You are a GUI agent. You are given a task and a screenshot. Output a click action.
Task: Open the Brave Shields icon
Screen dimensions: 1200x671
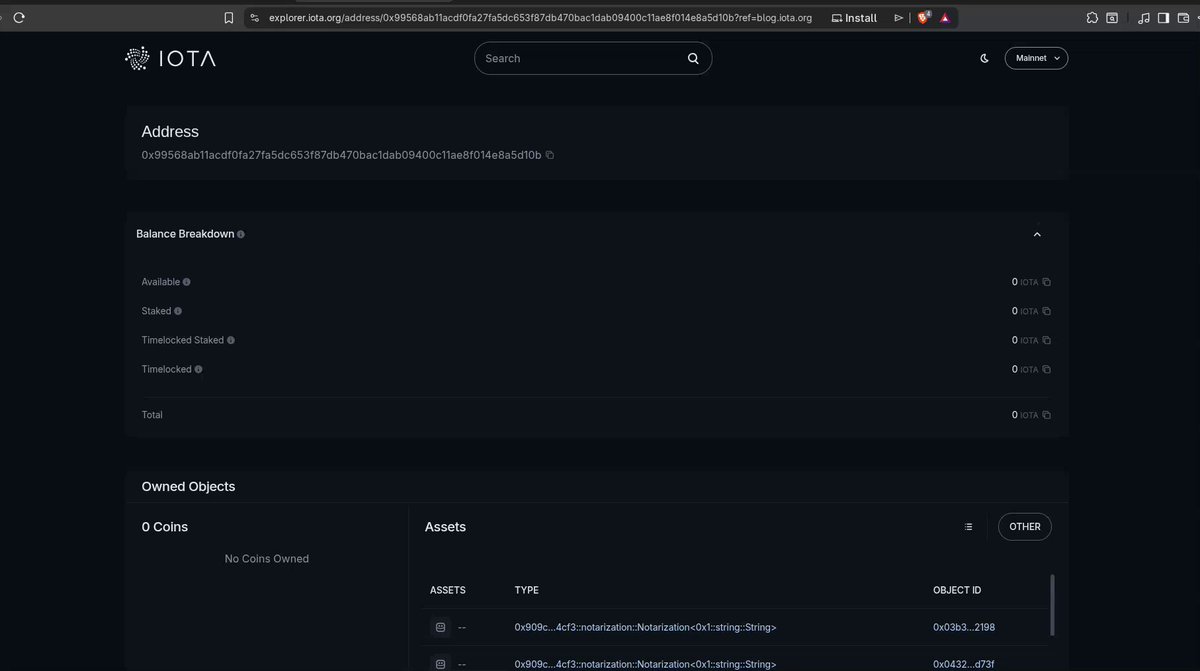click(x=924, y=17)
